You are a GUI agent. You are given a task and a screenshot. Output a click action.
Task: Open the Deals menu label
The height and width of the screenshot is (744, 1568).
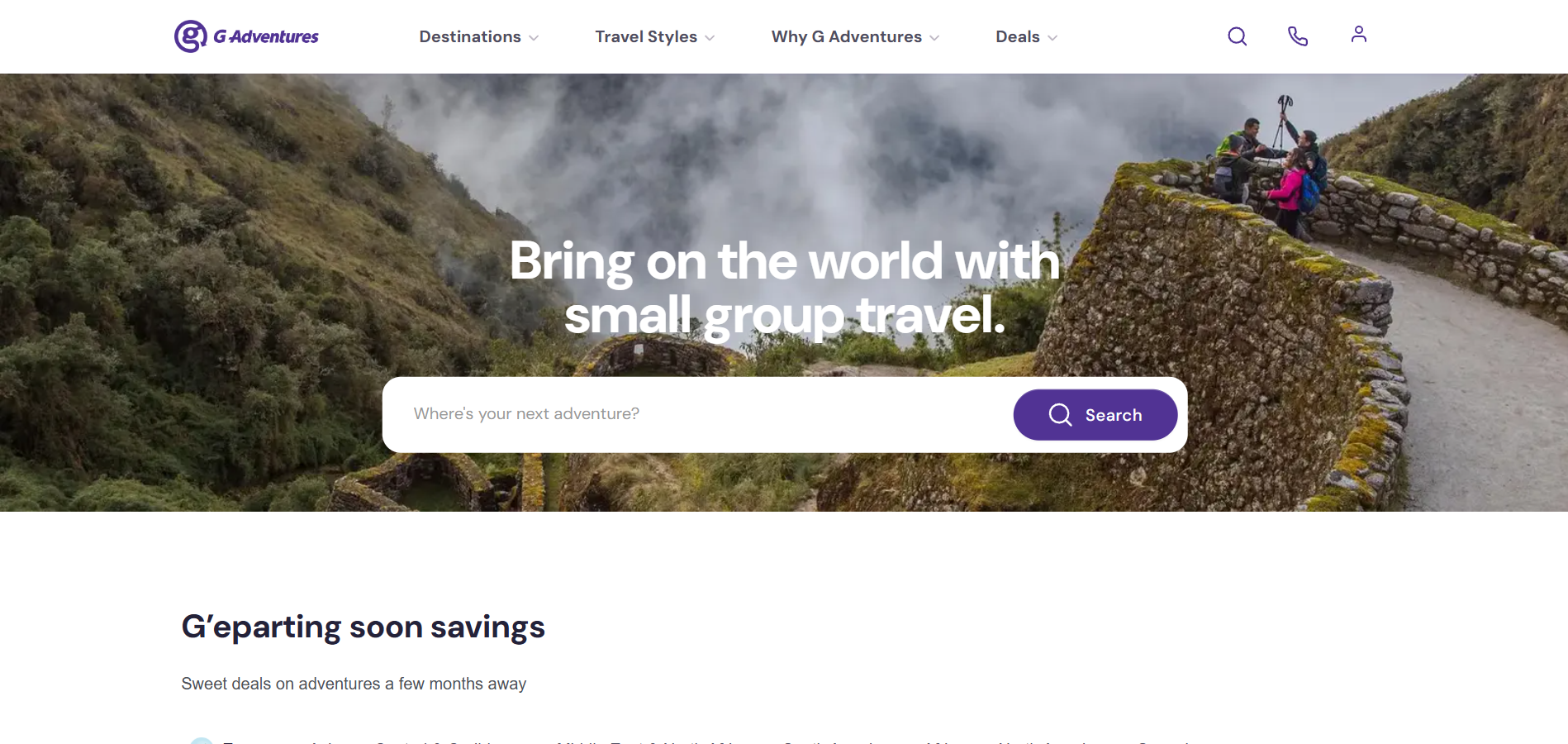click(x=1018, y=36)
